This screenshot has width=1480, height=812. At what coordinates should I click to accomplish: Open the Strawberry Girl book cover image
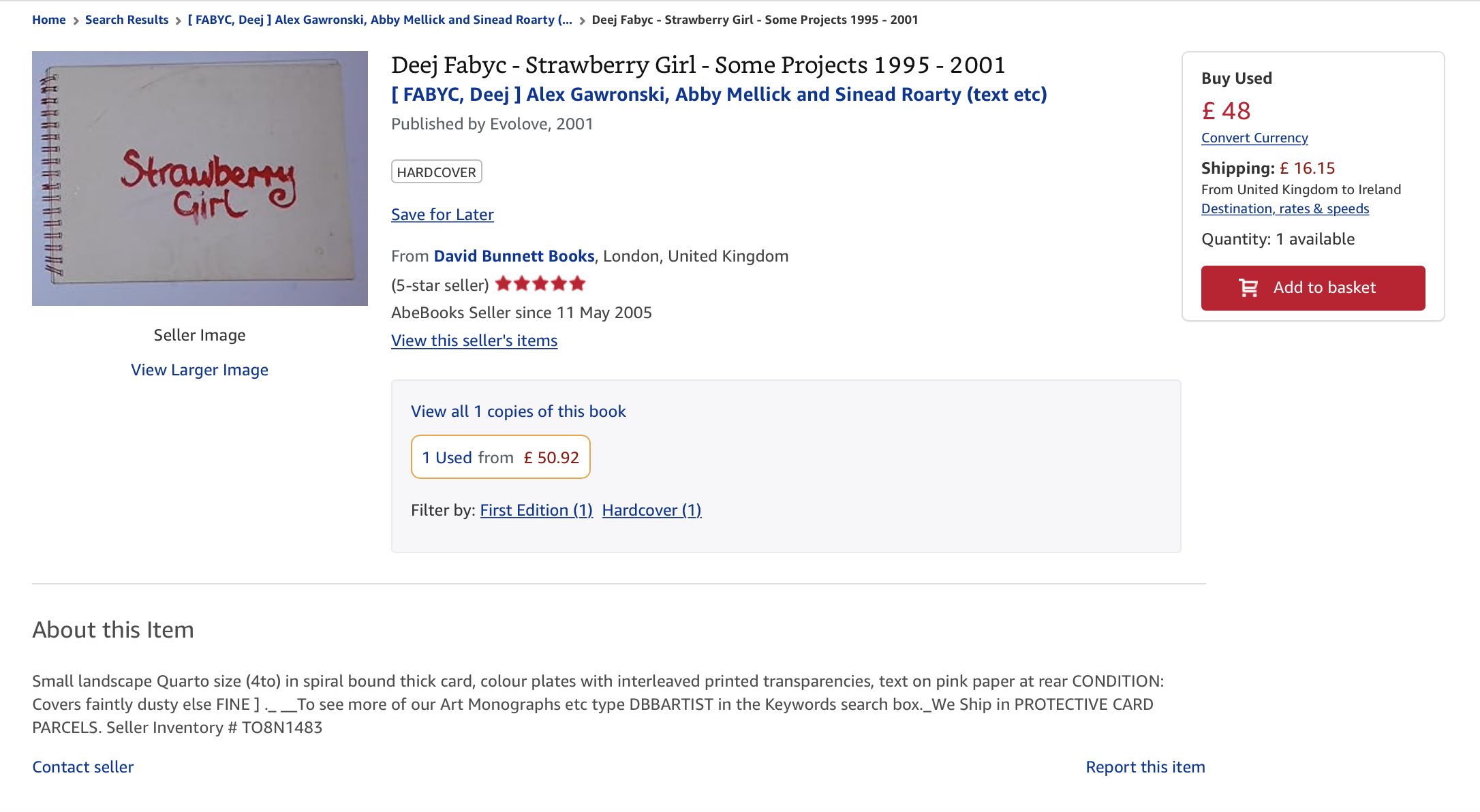tap(200, 178)
